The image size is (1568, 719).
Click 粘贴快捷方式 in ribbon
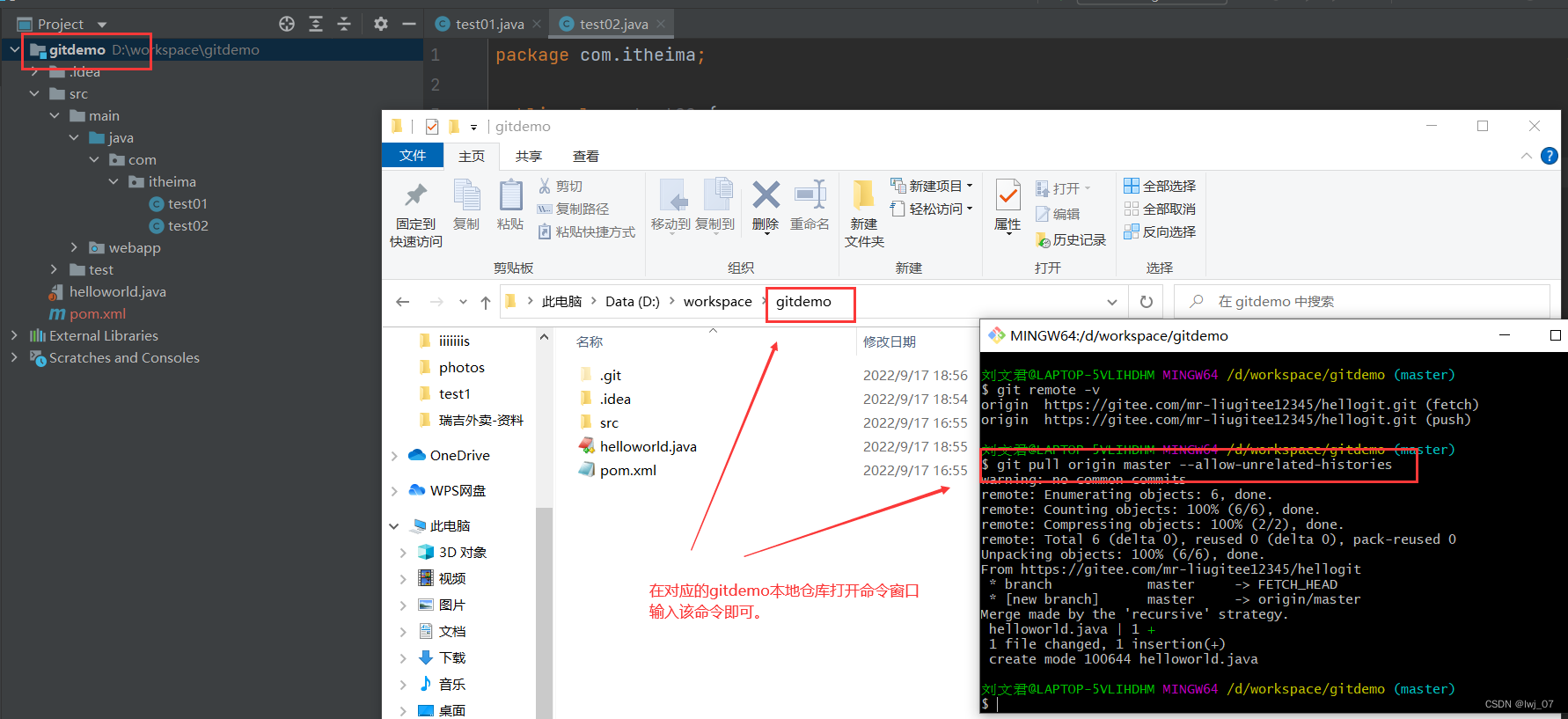(x=586, y=231)
